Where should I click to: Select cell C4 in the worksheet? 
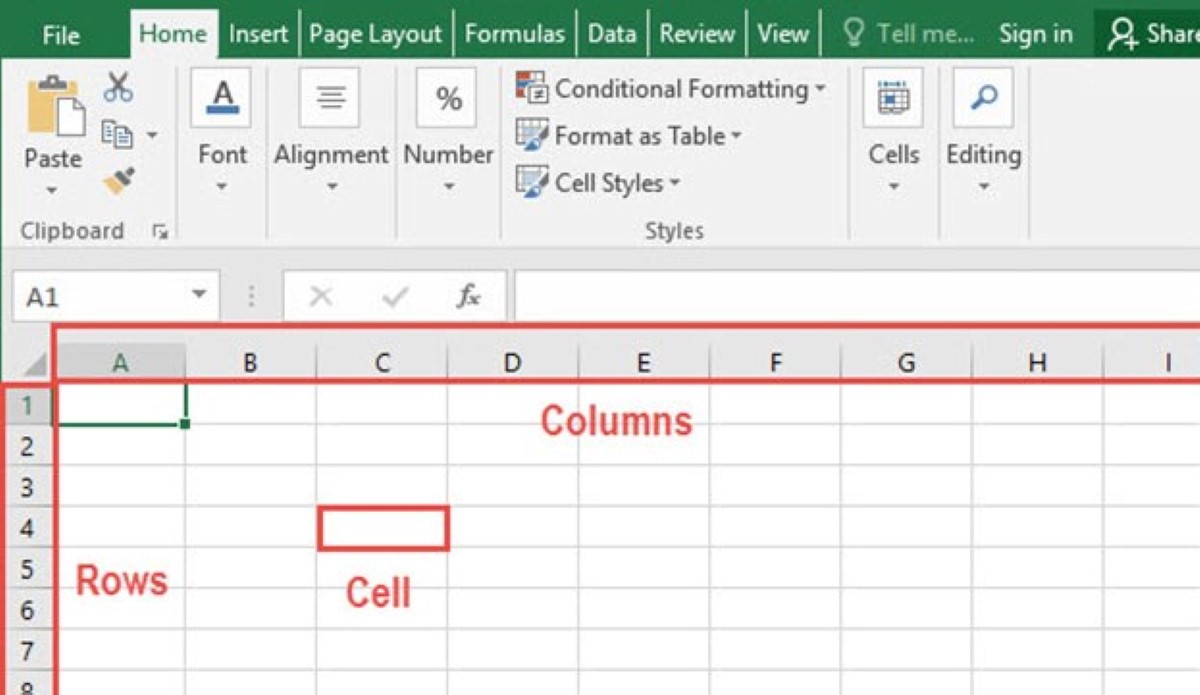click(383, 528)
